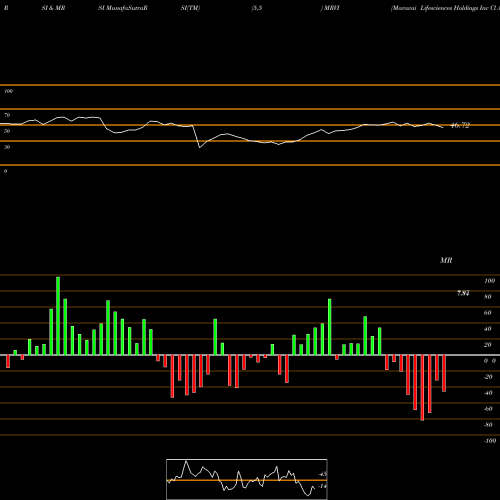The image size is (500, 500).
Task: Click the longest red bar near -80
Action: 422,388
